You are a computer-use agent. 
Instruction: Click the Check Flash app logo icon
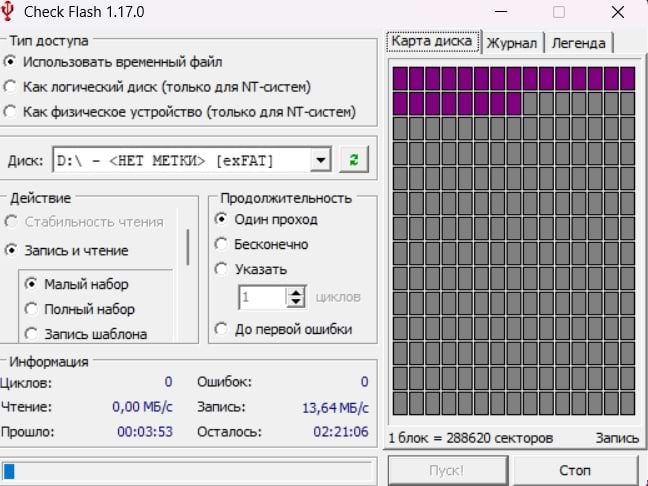coord(12,13)
